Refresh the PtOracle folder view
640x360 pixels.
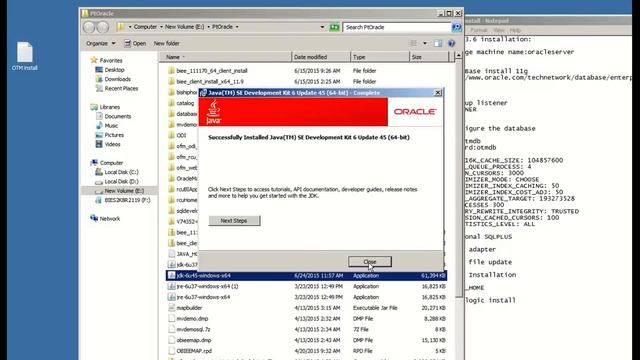point(334,27)
